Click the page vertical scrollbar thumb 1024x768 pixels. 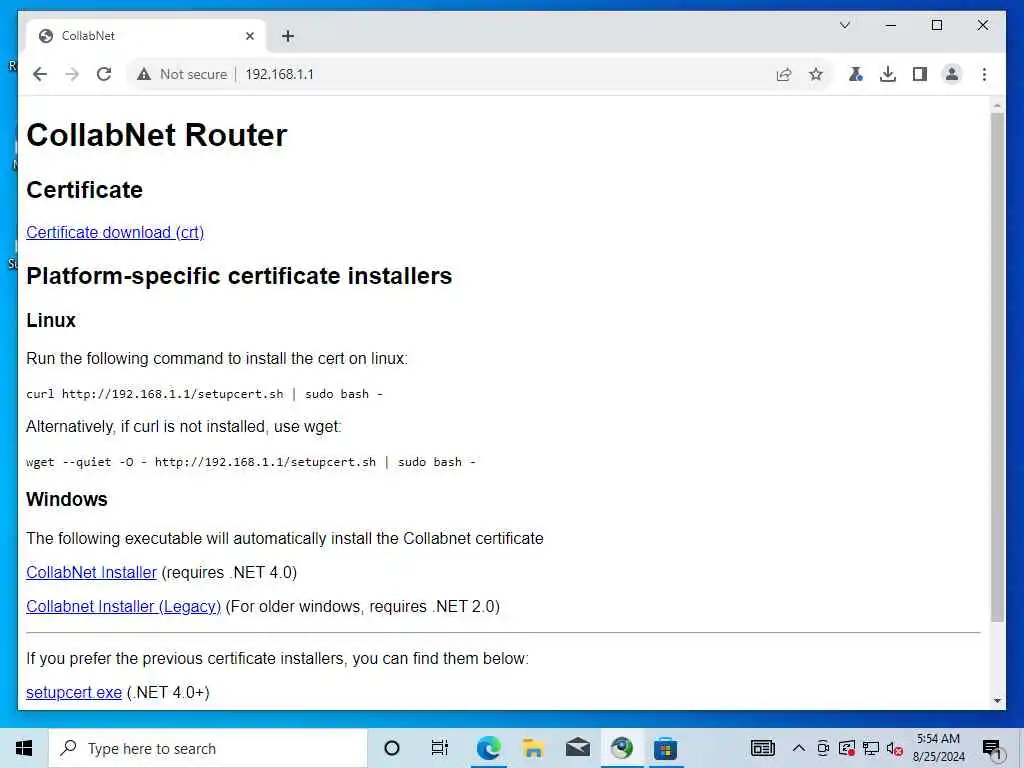(997, 367)
